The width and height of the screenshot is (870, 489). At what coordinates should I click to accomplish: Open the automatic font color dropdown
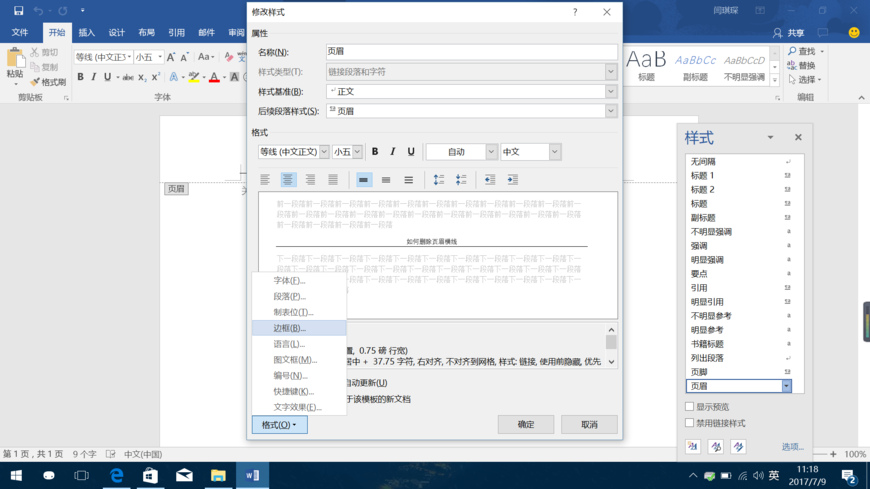click(x=491, y=152)
